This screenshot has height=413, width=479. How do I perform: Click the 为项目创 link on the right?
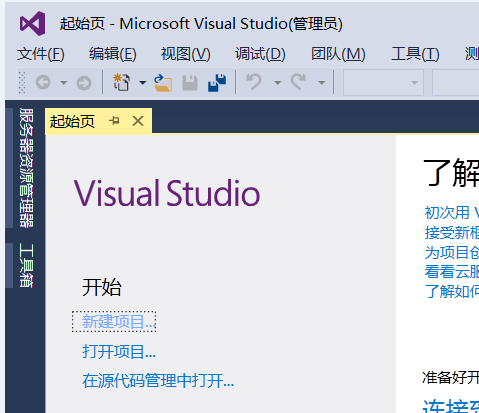[451, 252]
